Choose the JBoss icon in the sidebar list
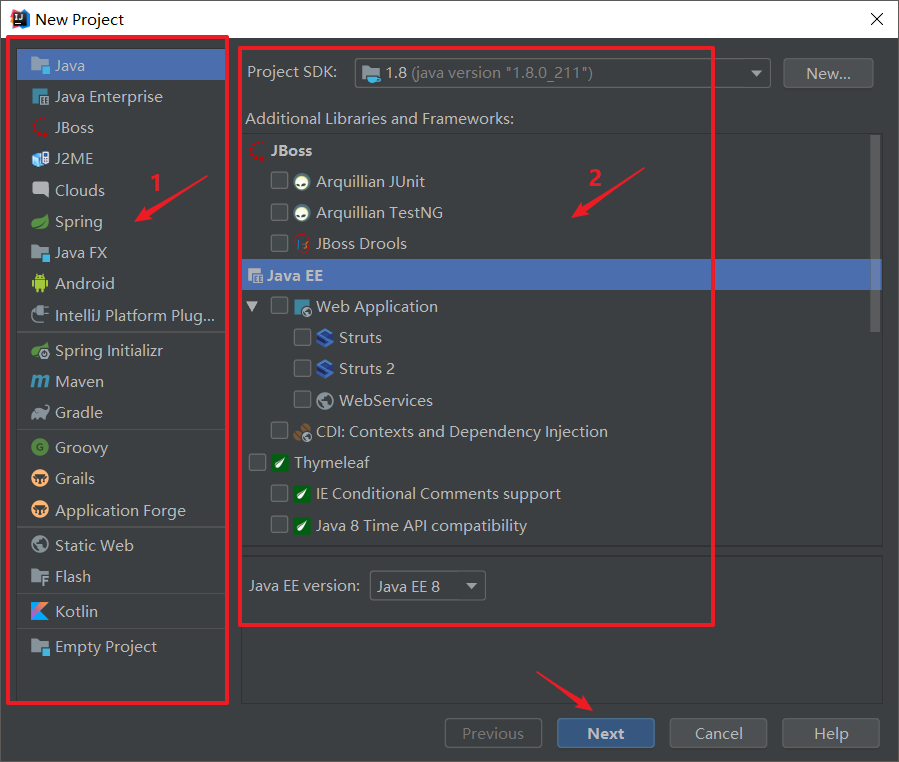This screenshot has width=899, height=762. pyautogui.click(x=40, y=127)
